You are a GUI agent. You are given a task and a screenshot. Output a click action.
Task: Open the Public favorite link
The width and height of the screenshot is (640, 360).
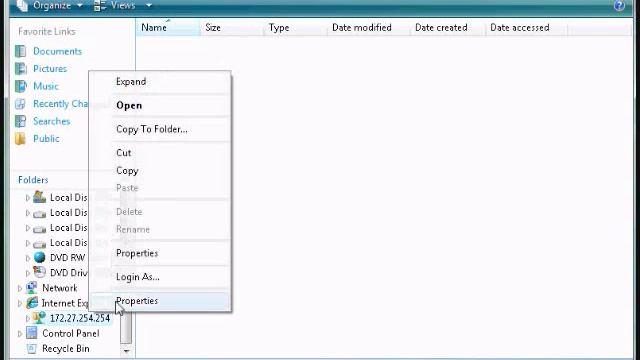[46, 139]
